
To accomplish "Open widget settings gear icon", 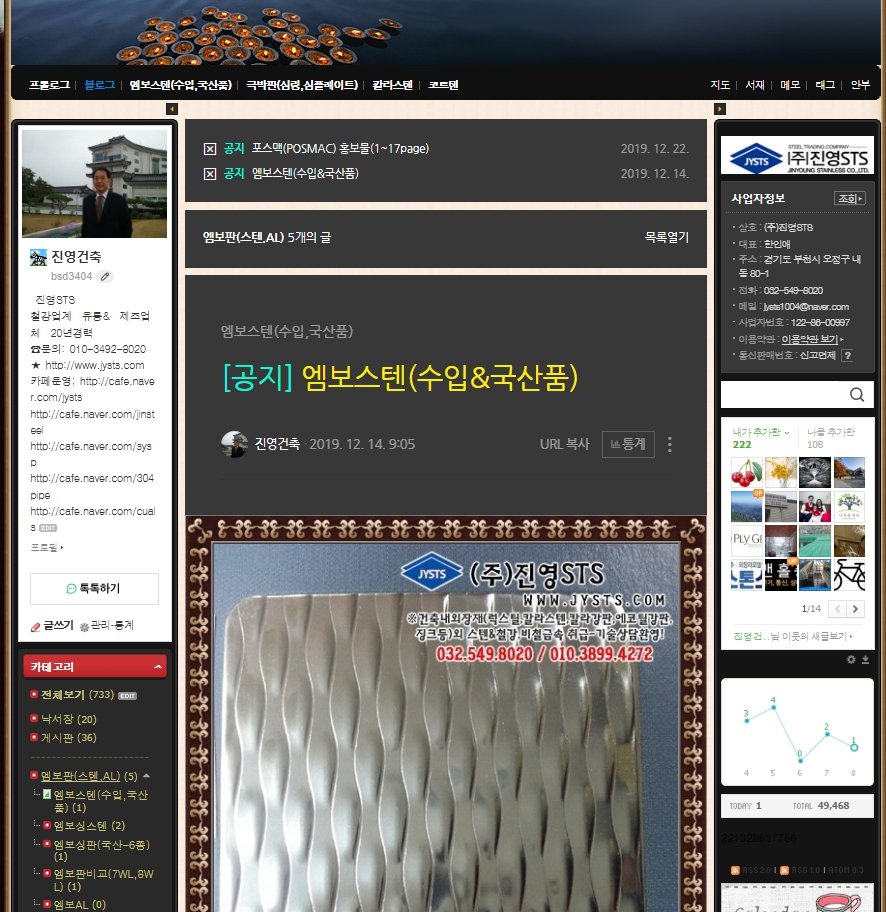I will click(851, 660).
